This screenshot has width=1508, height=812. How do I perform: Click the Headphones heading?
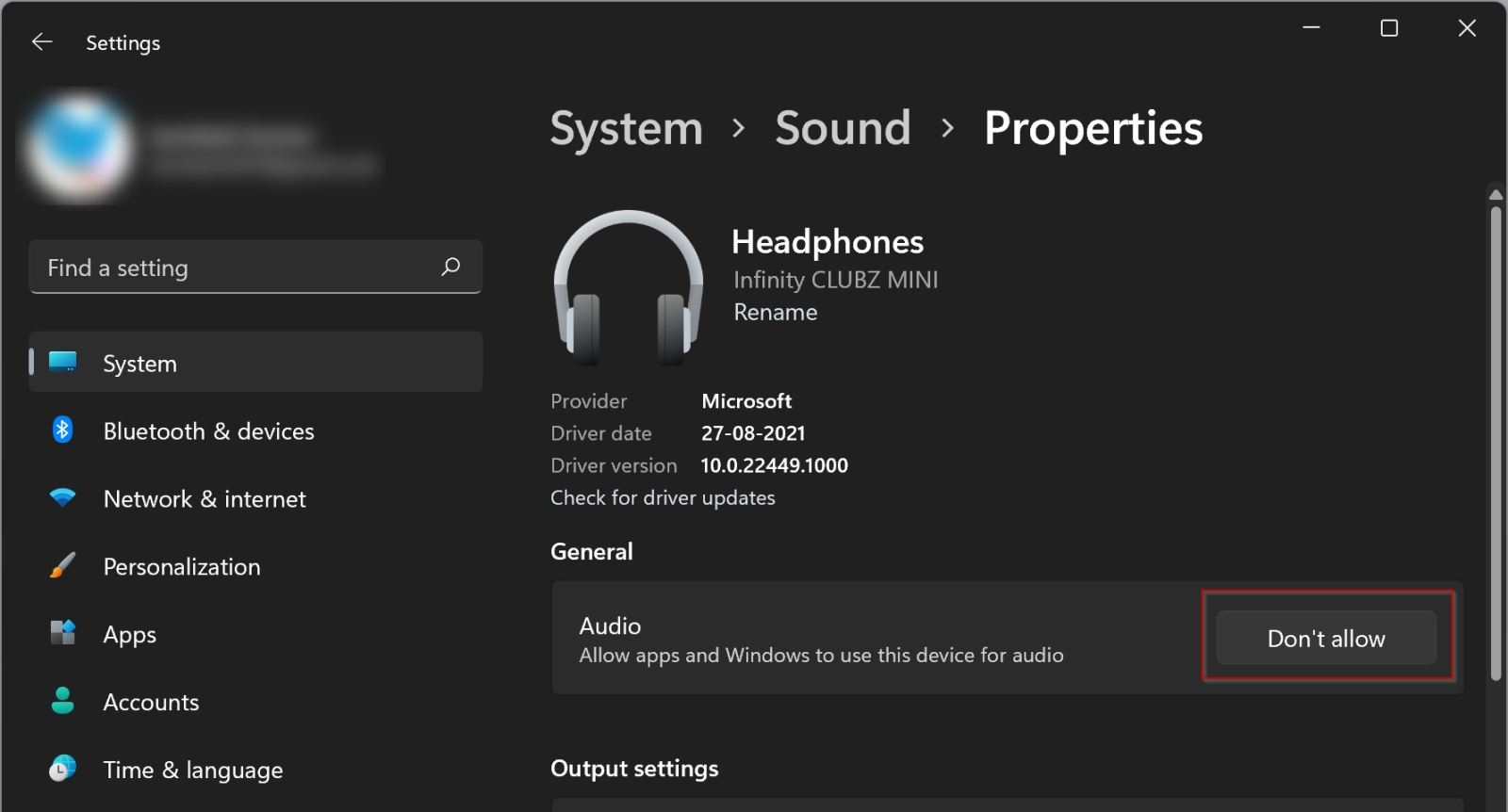[x=828, y=242]
